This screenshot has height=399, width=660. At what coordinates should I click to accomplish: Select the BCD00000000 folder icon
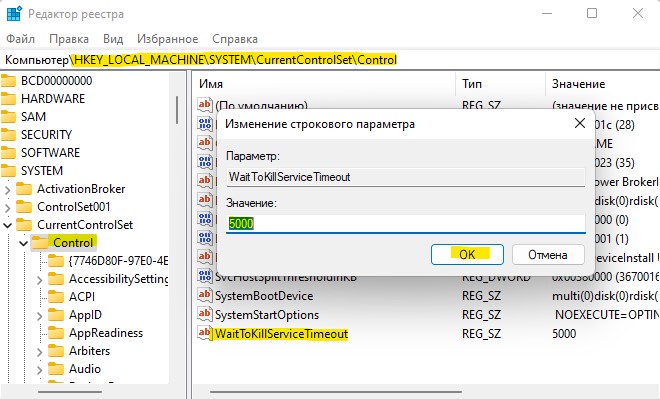click(x=8, y=80)
